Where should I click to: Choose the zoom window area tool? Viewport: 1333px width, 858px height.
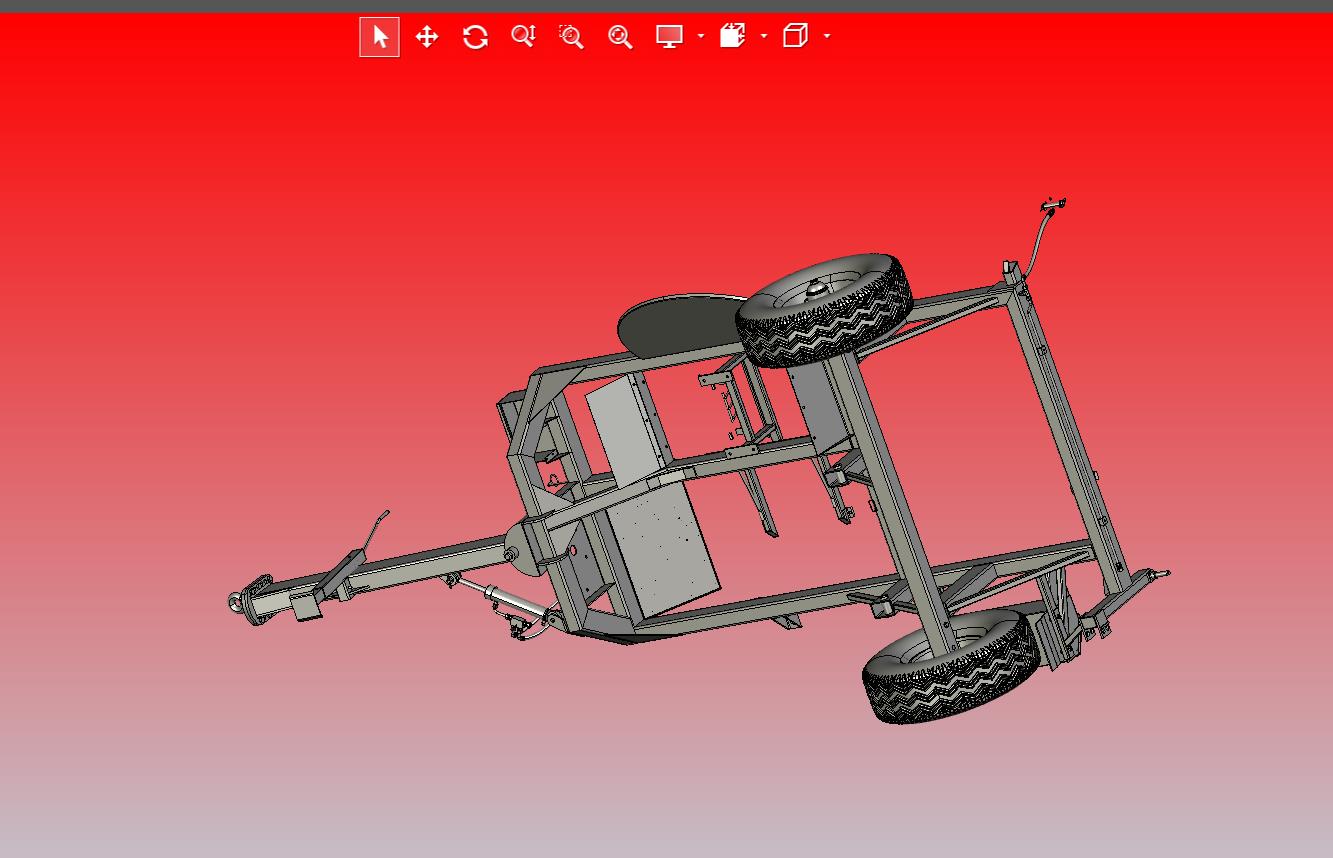[x=571, y=37]
